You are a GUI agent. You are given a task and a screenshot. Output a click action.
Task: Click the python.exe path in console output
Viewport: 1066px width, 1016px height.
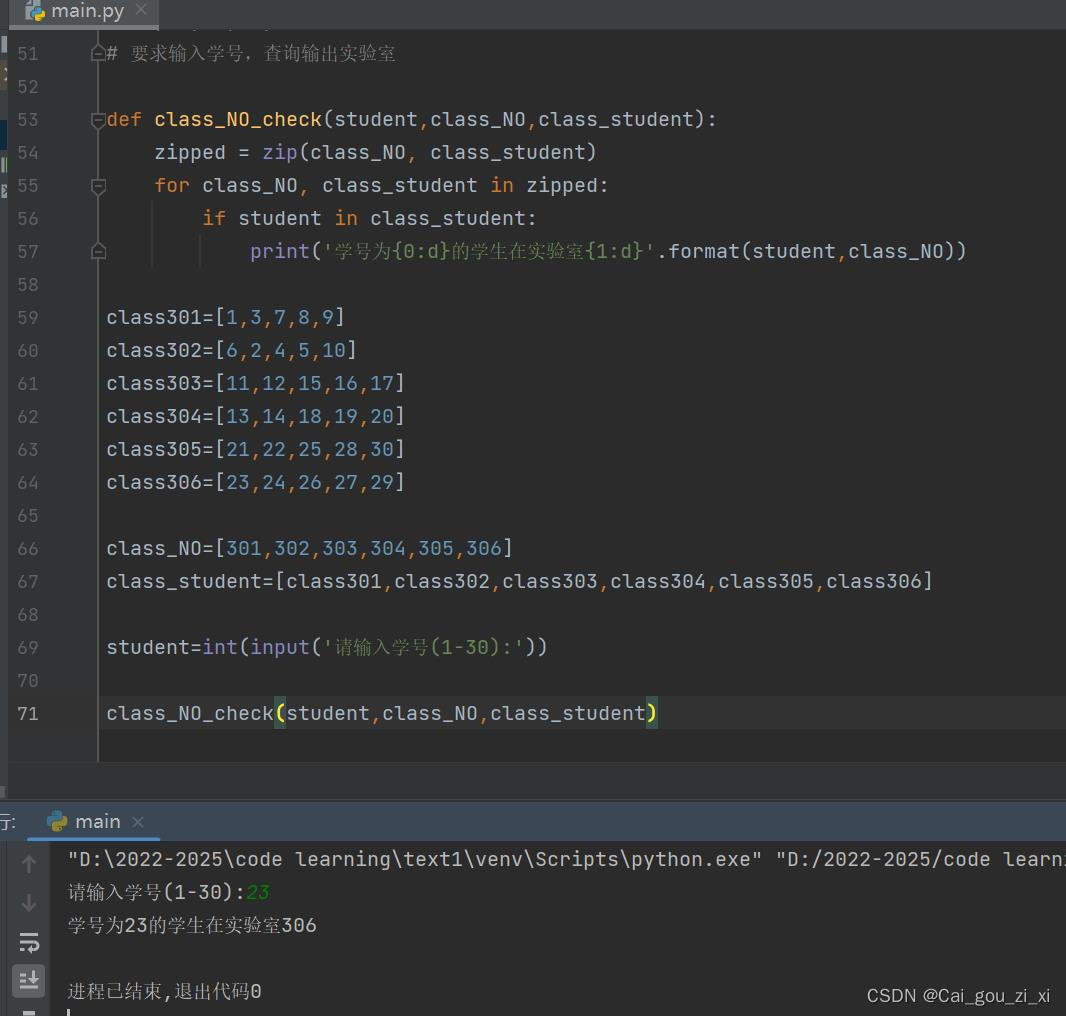[x=415, y=860]
